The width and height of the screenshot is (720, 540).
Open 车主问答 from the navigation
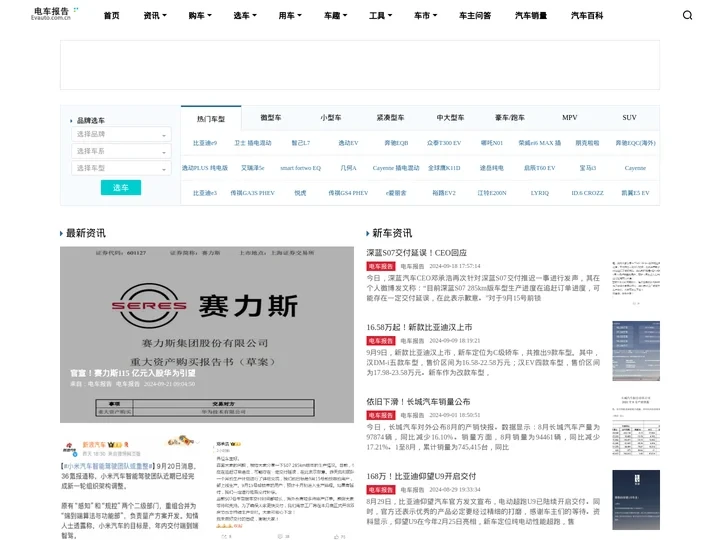475,16
